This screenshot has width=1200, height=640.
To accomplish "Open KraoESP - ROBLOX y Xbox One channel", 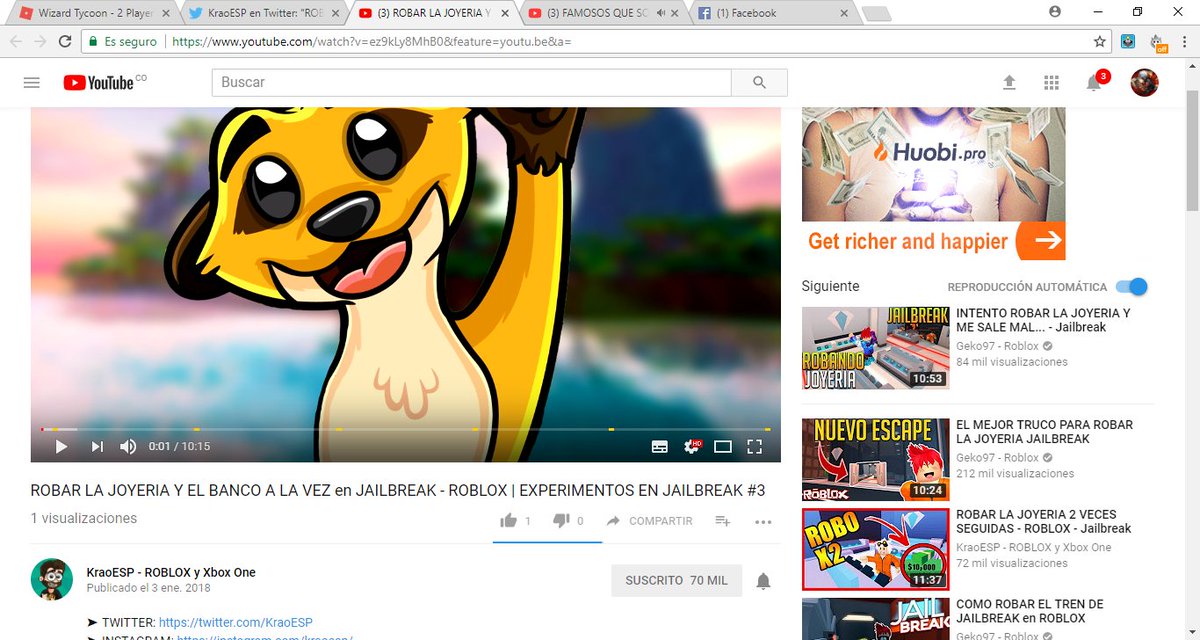I will [171, 573].
